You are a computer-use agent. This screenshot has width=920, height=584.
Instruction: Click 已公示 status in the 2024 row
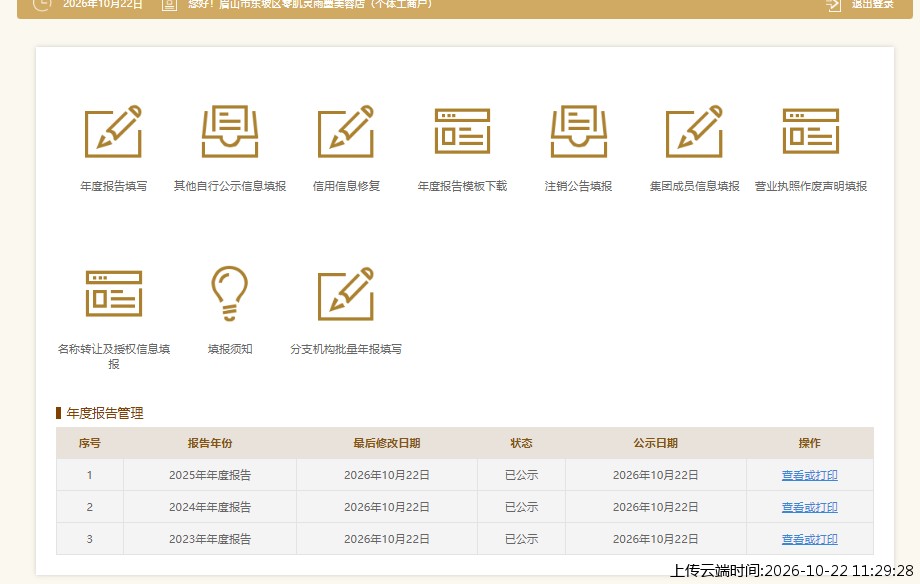click(x=522, y=507)
